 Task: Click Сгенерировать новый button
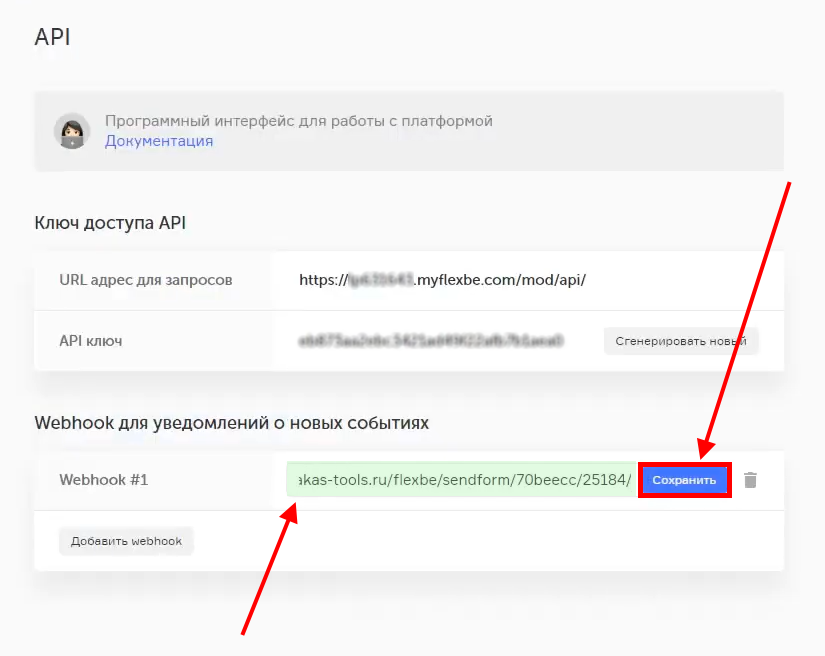pos(681,341)
